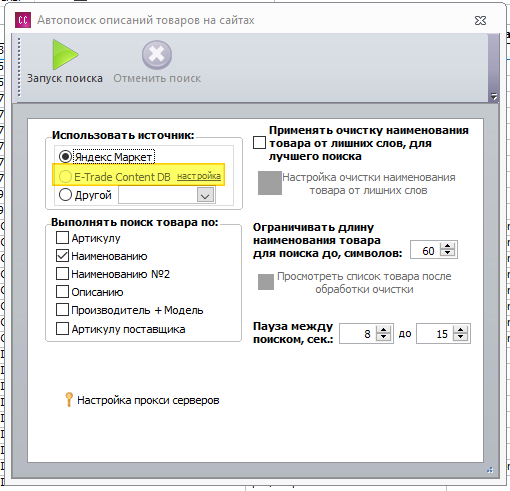Viewport: 510px width, 491px height.
Task: Click the grey square icon for name cleanup settings
Action: coord(270,183)
